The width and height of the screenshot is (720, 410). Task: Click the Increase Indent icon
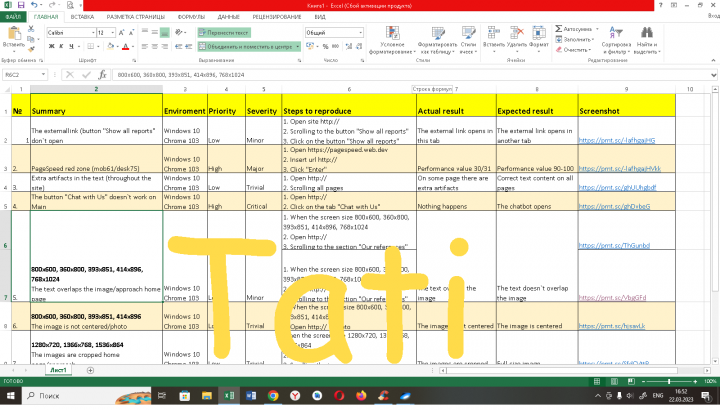point(188,46)
